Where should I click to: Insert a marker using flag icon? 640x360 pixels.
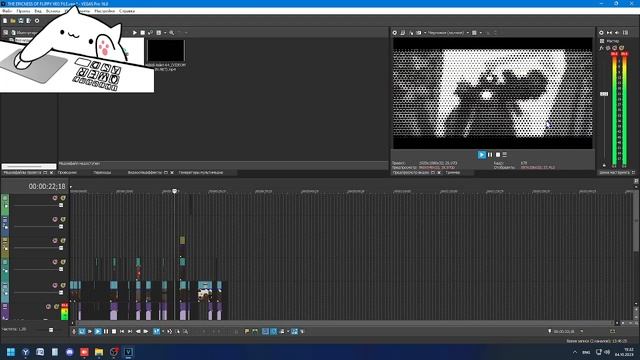247,331
